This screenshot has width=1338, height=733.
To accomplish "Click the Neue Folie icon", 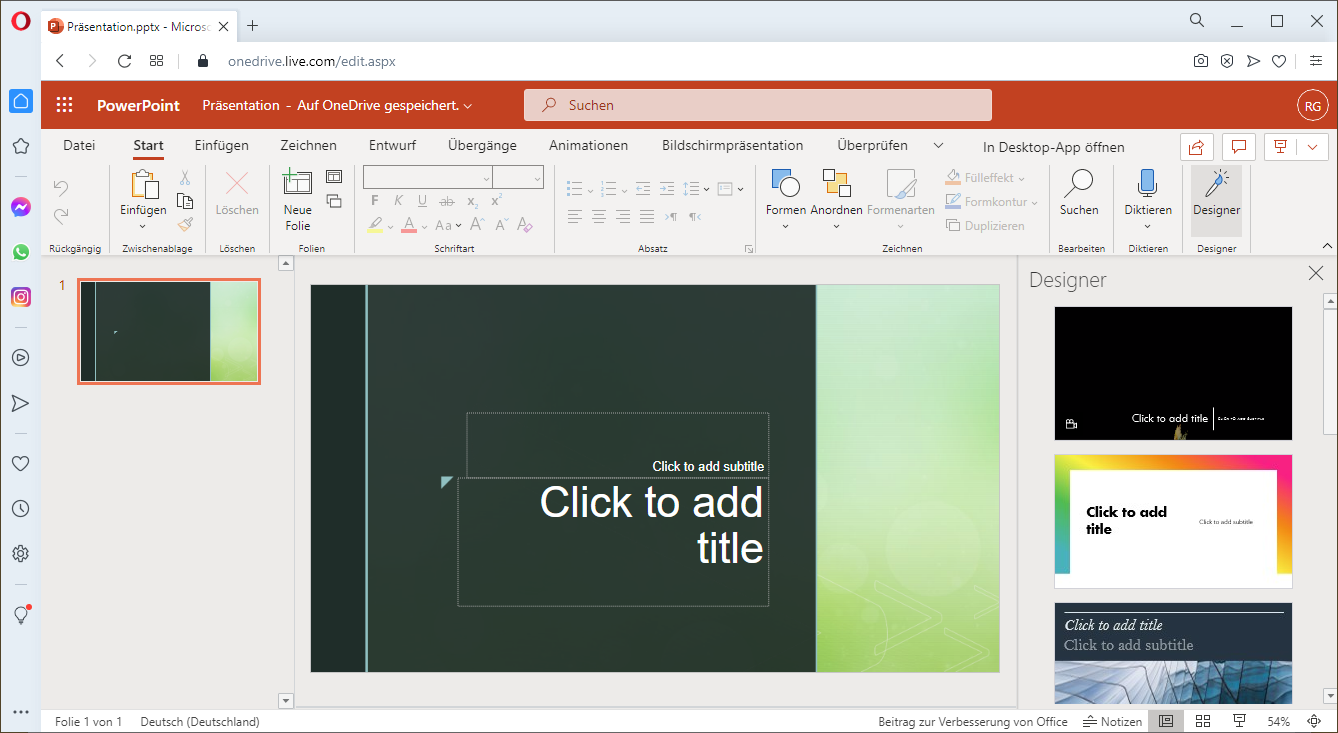I will point(298,183).
